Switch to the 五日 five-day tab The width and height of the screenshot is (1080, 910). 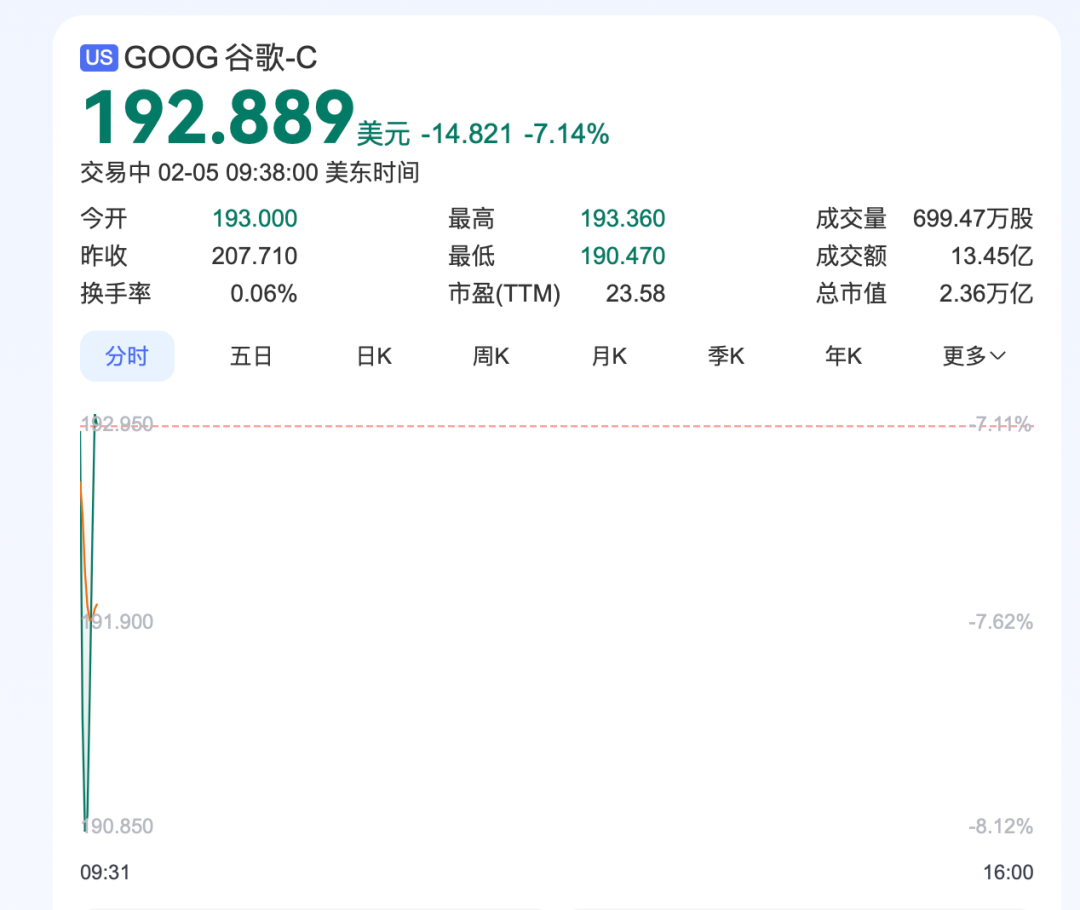click(x=251, y=356)
